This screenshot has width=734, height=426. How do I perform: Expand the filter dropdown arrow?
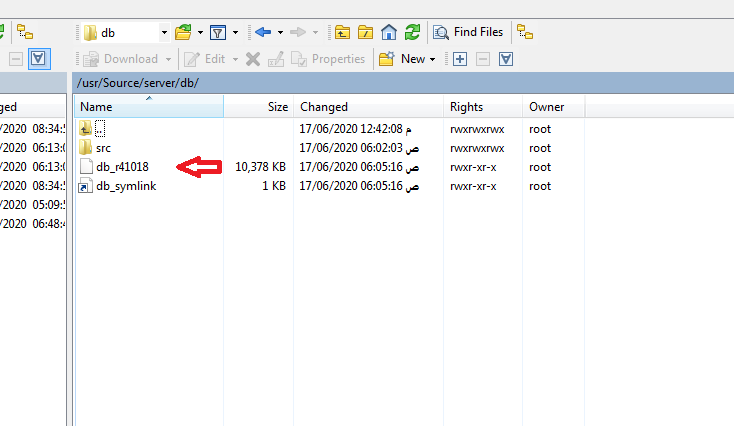(235, 33)
